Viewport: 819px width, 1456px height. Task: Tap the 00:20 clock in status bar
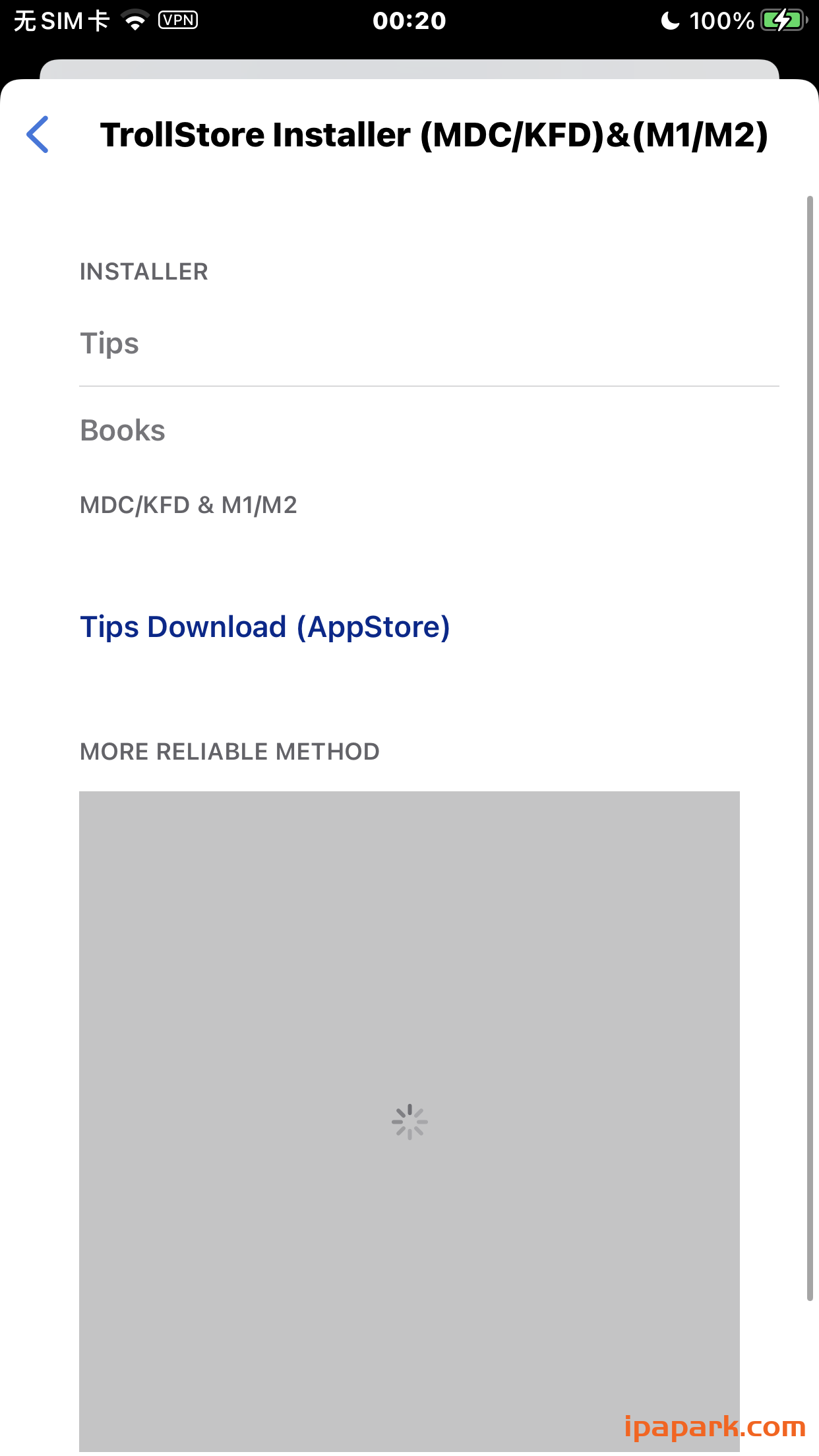coord(409,21)
